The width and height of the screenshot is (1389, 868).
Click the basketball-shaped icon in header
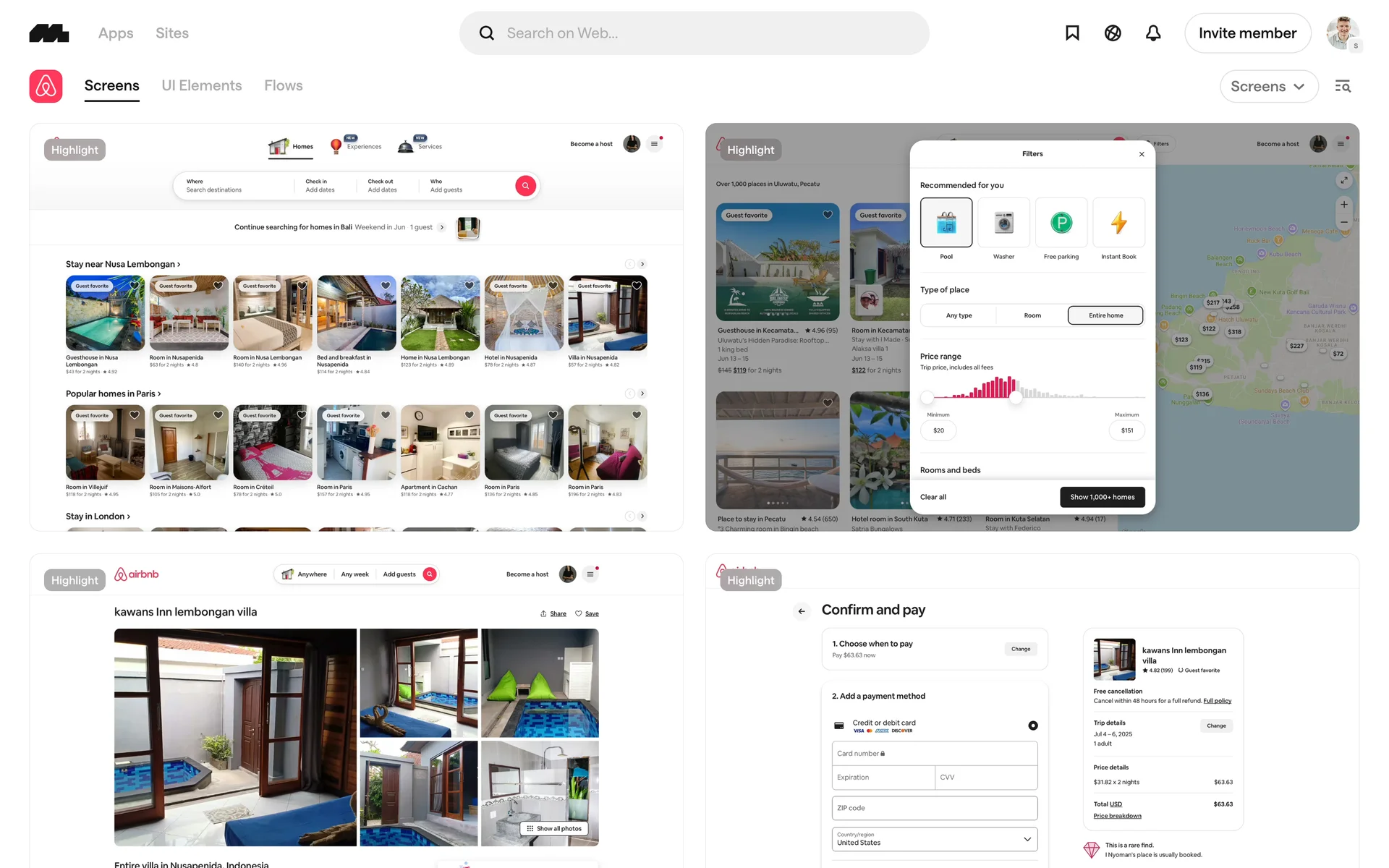(1113, 33)
